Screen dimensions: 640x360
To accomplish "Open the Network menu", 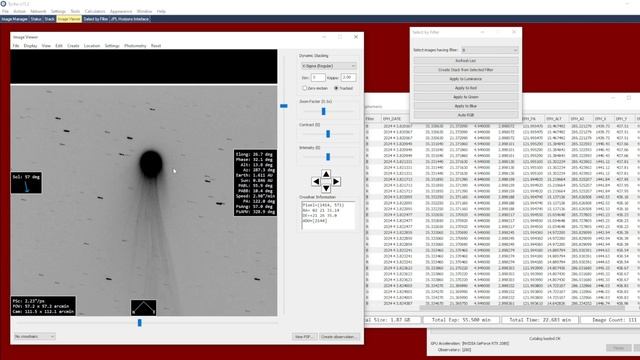I will pos(38,11).
